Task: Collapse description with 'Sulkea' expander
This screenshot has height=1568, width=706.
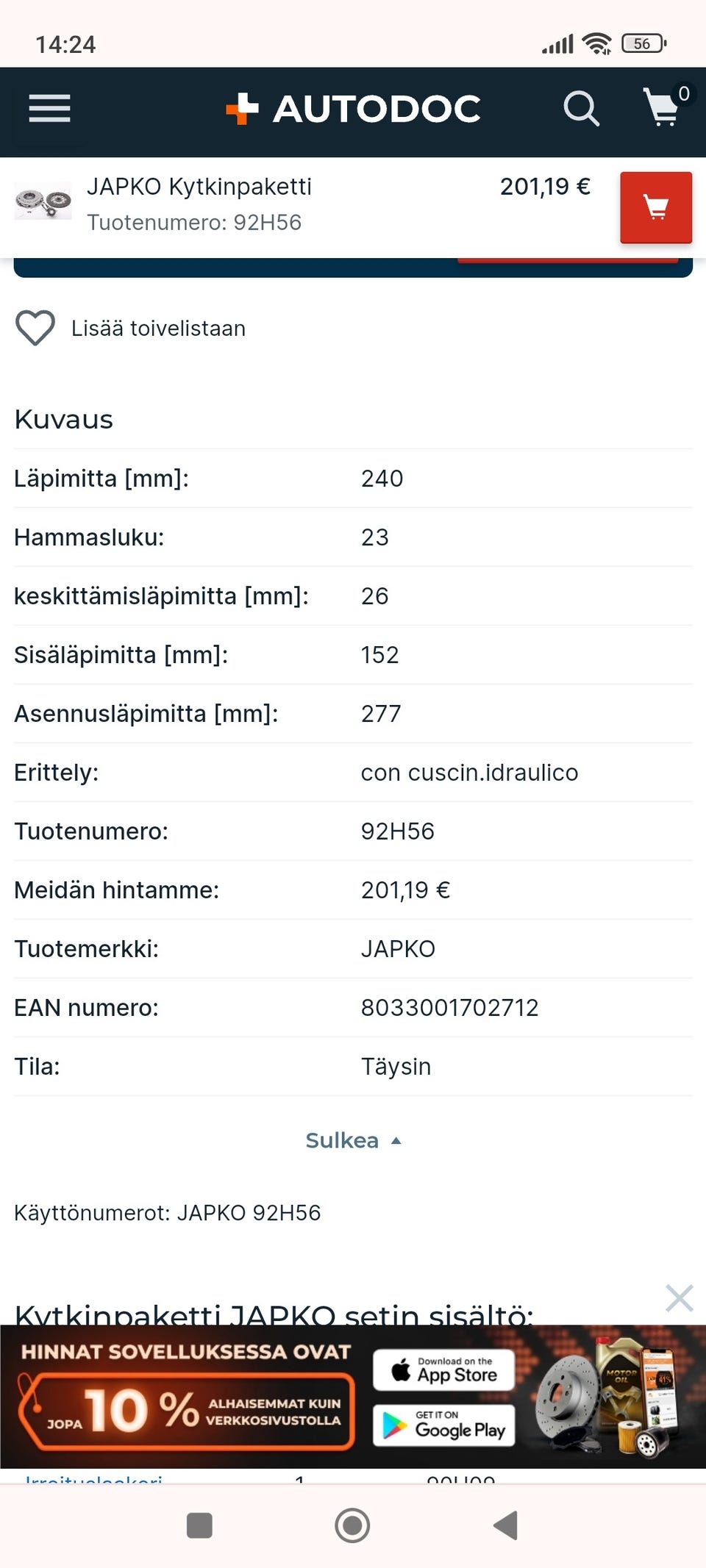Action: tap(353, 1140)
